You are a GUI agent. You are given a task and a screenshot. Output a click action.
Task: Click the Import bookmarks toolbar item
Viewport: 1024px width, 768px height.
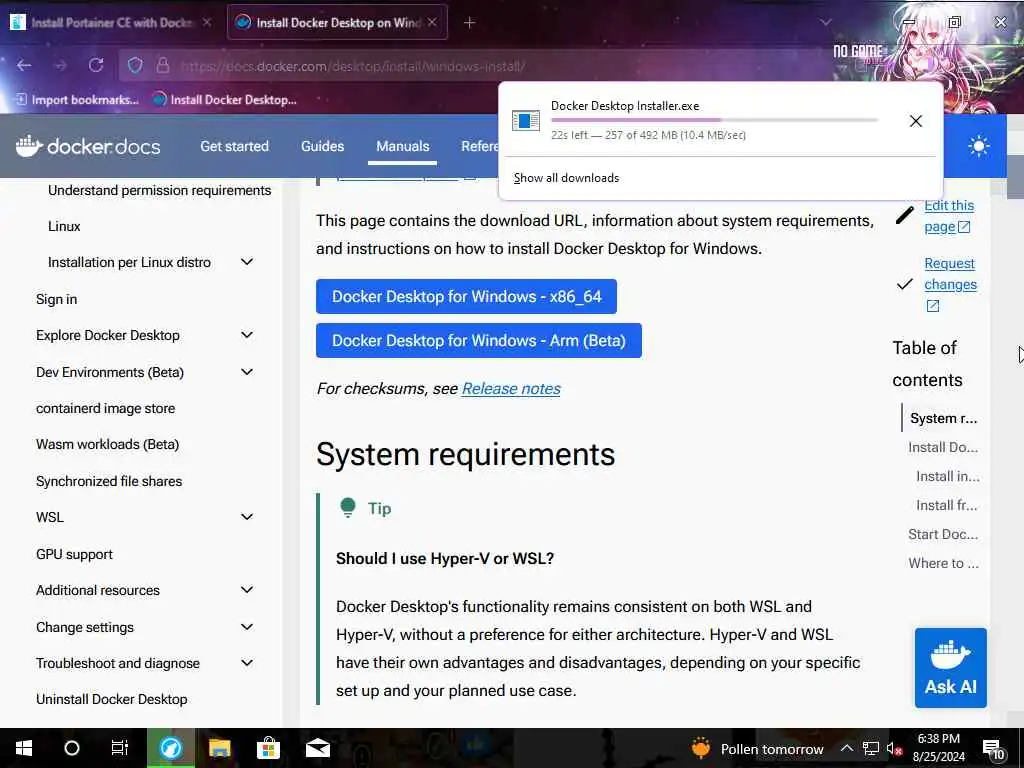click(x=77, y=99)
